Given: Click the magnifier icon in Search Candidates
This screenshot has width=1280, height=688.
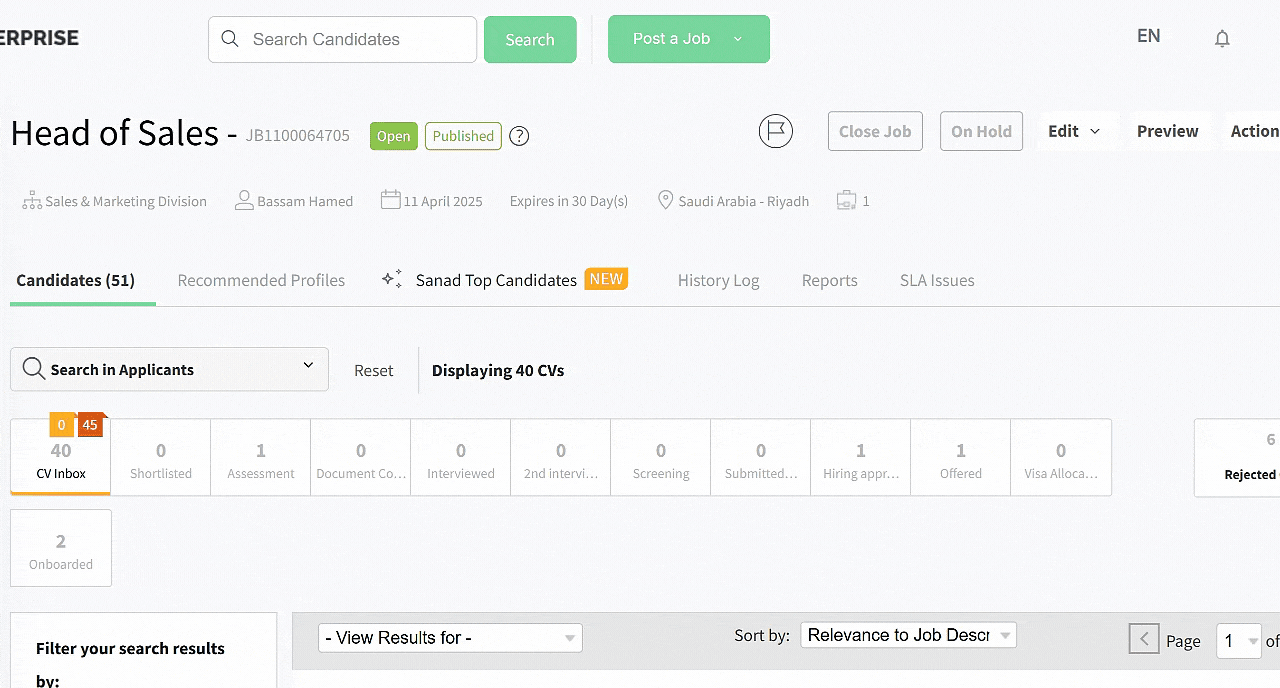Looking at the screenshot, I should [x=230, y=39].
